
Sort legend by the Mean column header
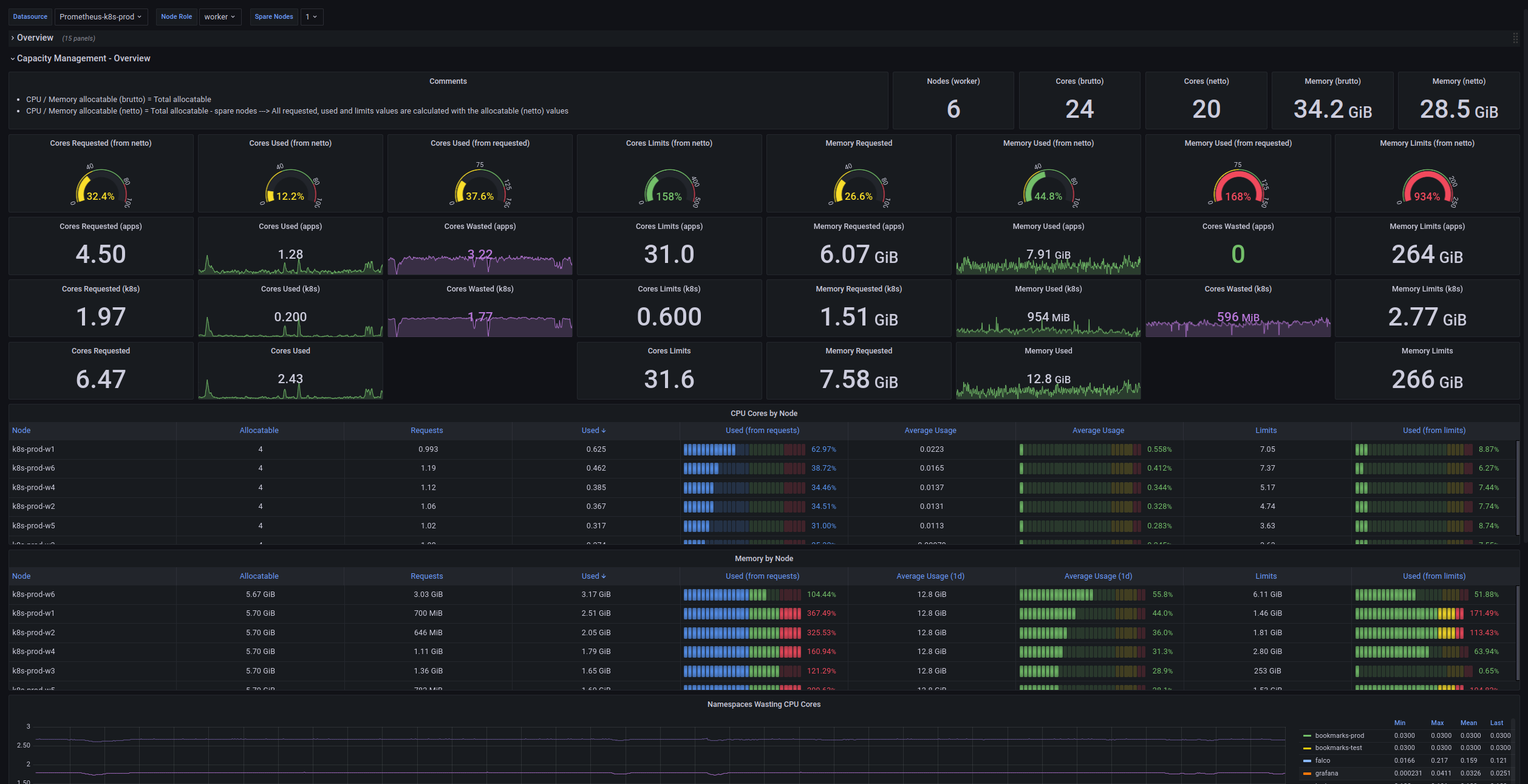pyautogui.click(x=1468, y=723)
